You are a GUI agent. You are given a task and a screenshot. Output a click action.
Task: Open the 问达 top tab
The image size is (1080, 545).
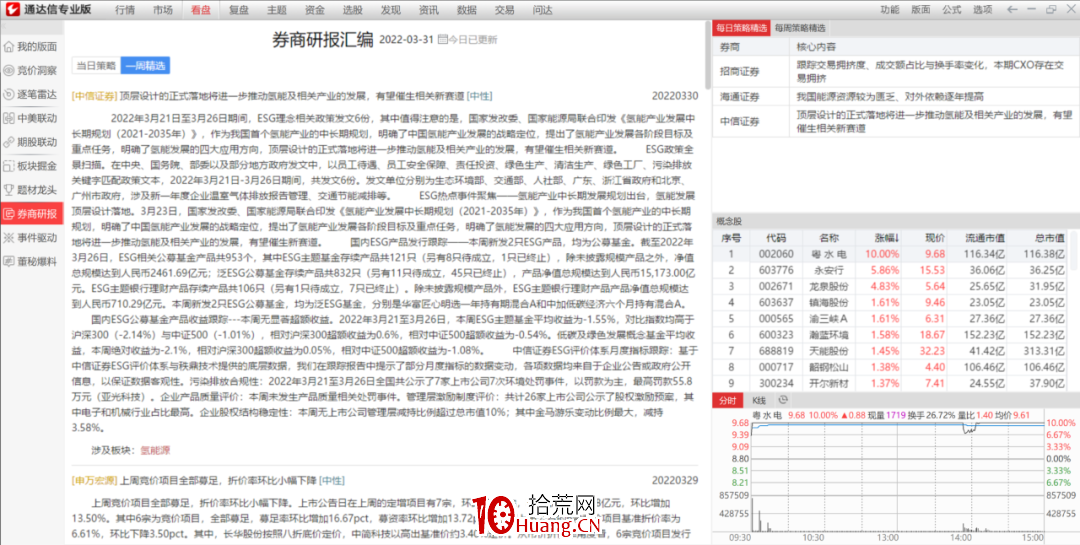click(x=542, y=10)
